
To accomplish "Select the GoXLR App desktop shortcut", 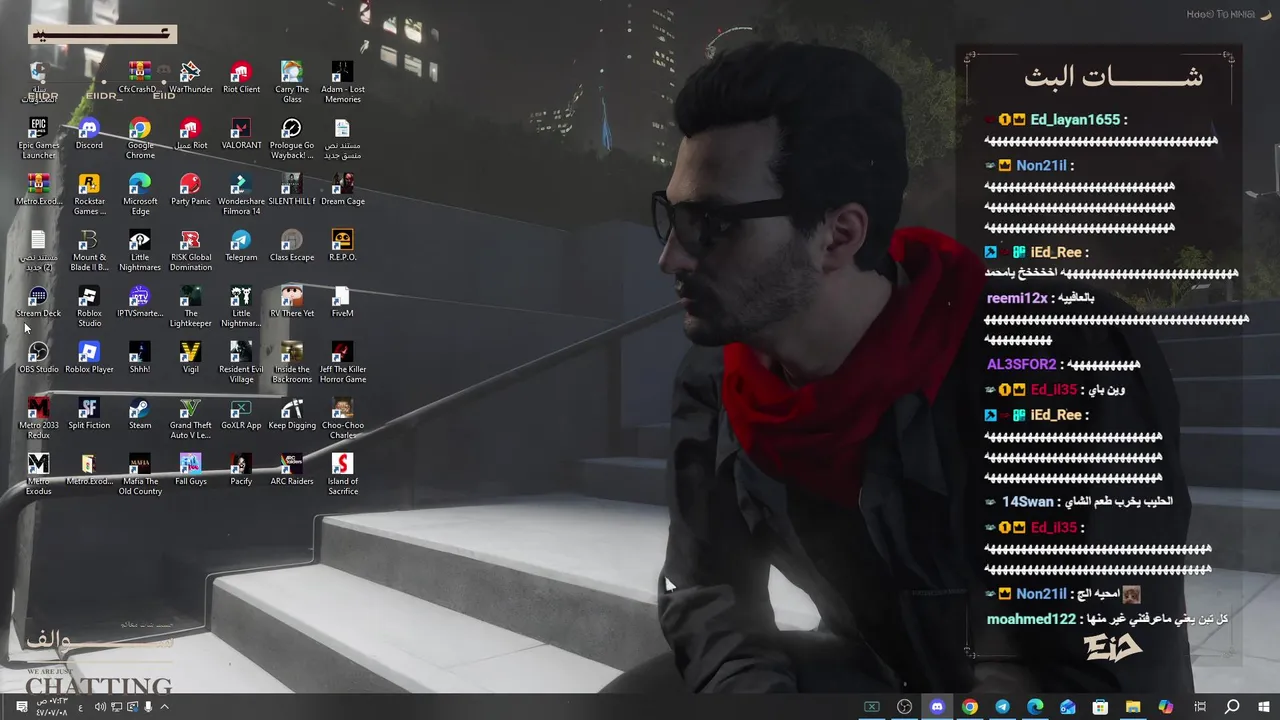I will point(241,413).
